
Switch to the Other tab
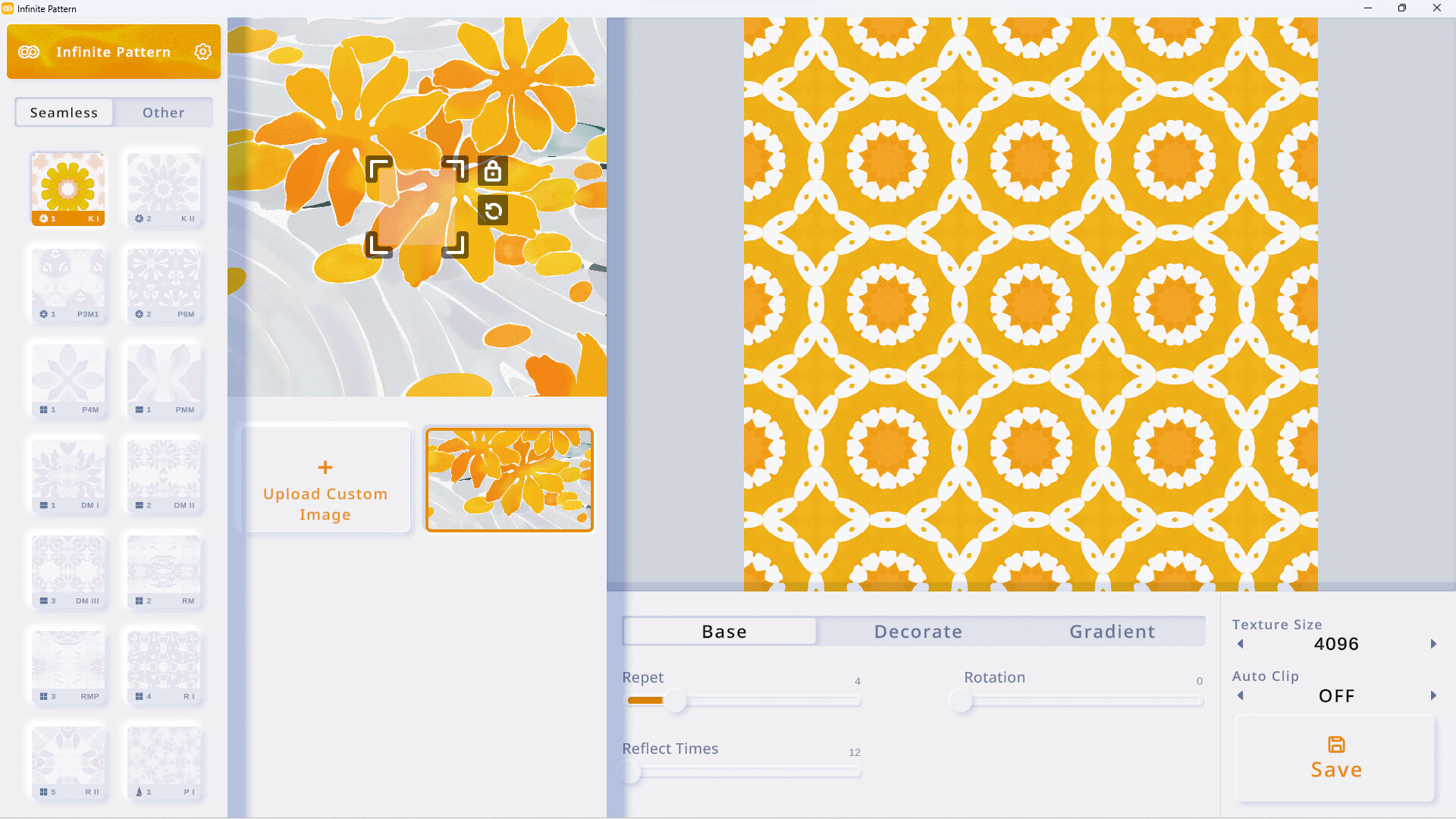[x=164, y=112]
